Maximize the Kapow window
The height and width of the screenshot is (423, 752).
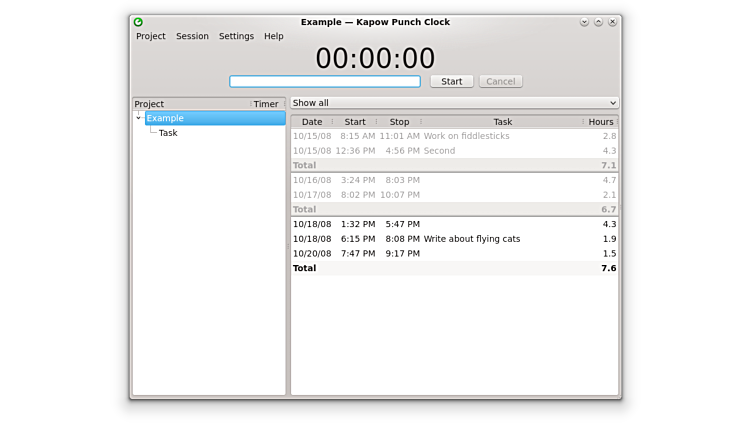(598, 22)
